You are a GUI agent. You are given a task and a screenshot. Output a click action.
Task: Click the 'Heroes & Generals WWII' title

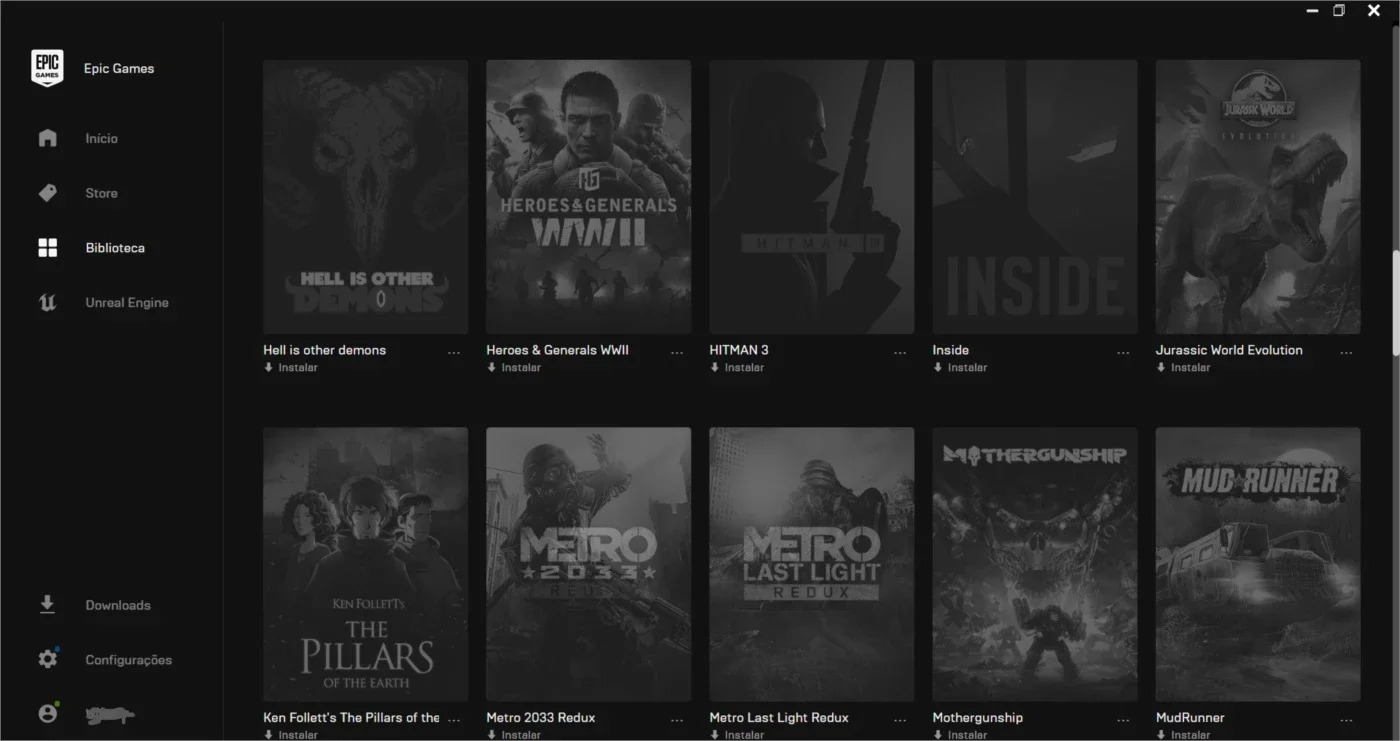point(557,350)
